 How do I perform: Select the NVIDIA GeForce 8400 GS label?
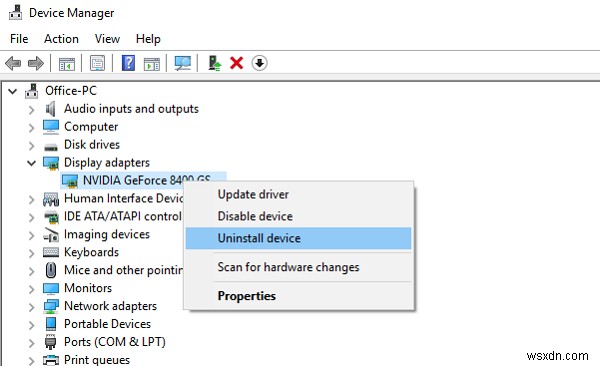[x=147, y=180]
